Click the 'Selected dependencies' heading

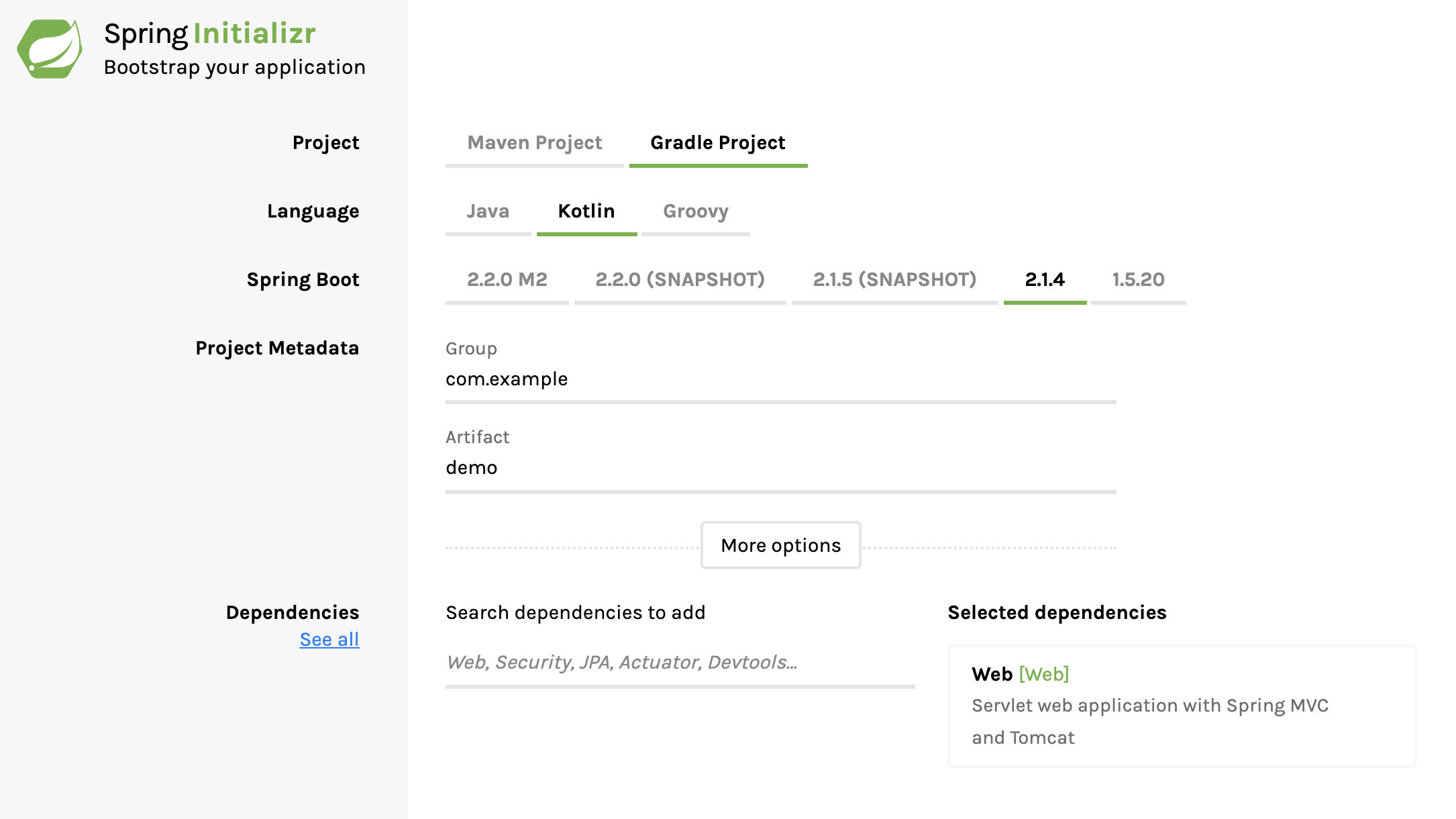pos(1057,613)
